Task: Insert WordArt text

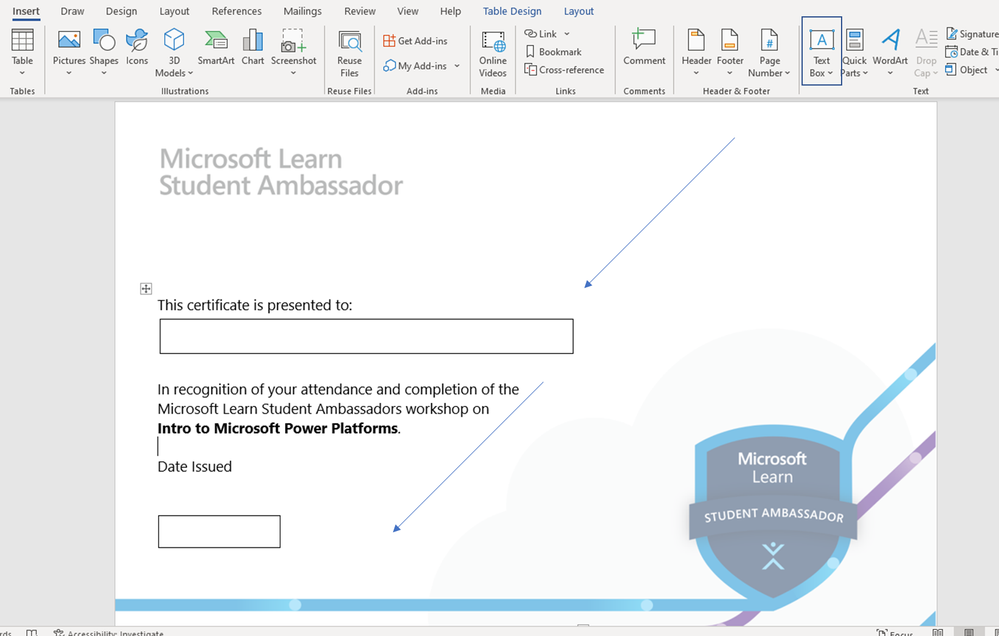Action: [890, 52]
